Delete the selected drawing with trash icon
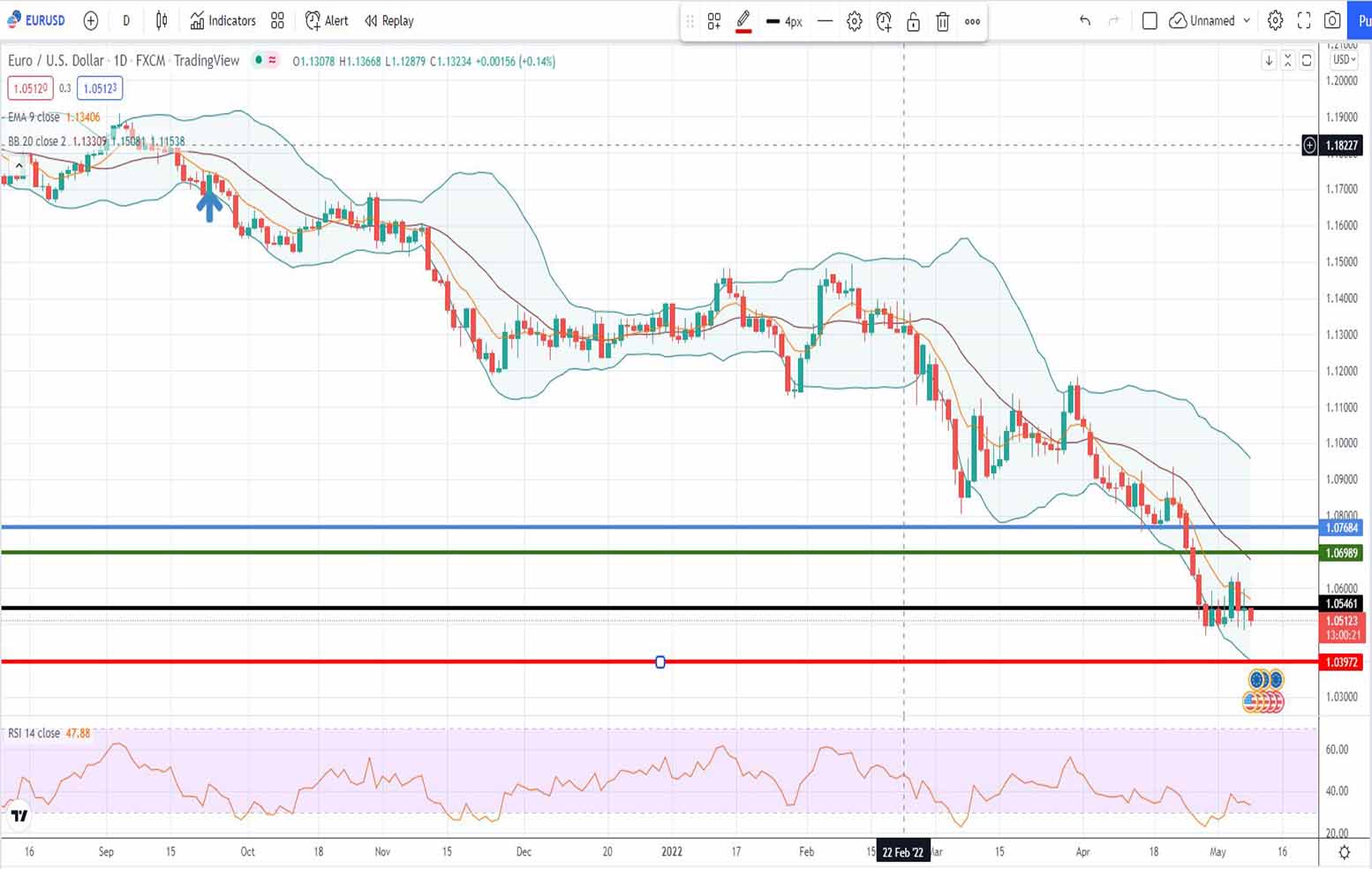Image resolution: width=1372 pixels, height=869 pixels. 943,21
